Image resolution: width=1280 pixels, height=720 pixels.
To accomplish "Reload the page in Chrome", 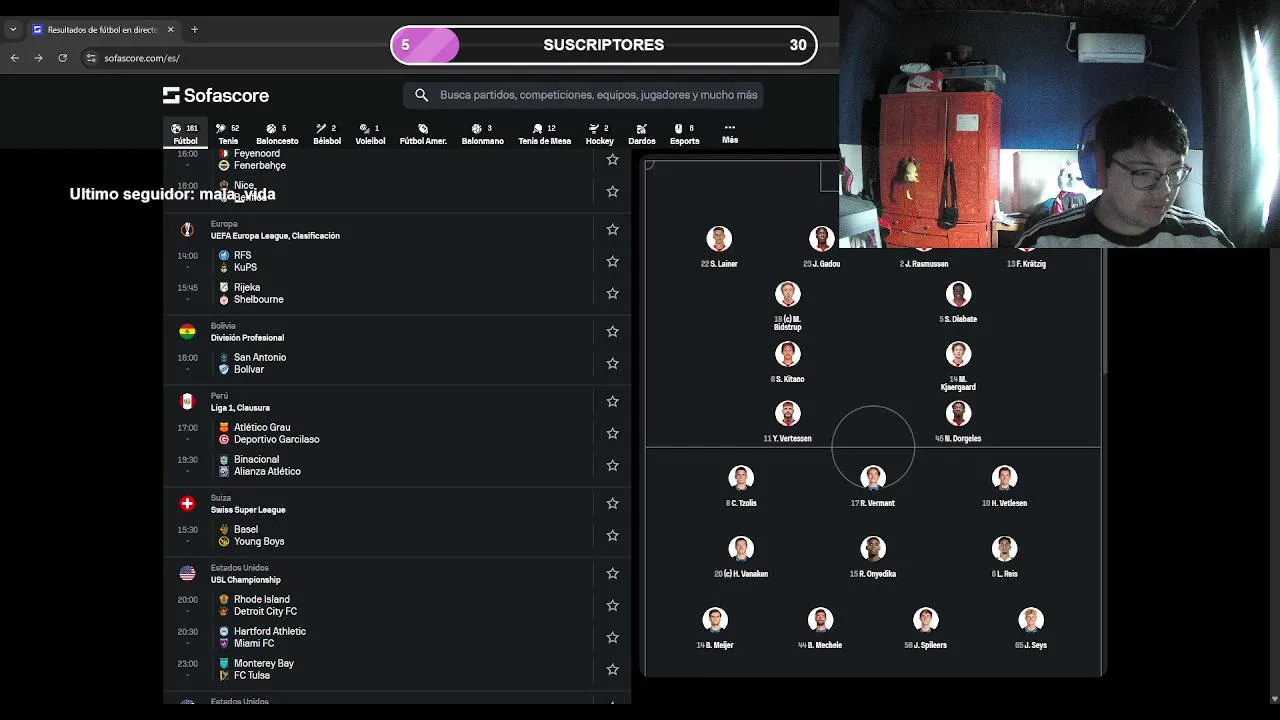I will tap(62, 58).
